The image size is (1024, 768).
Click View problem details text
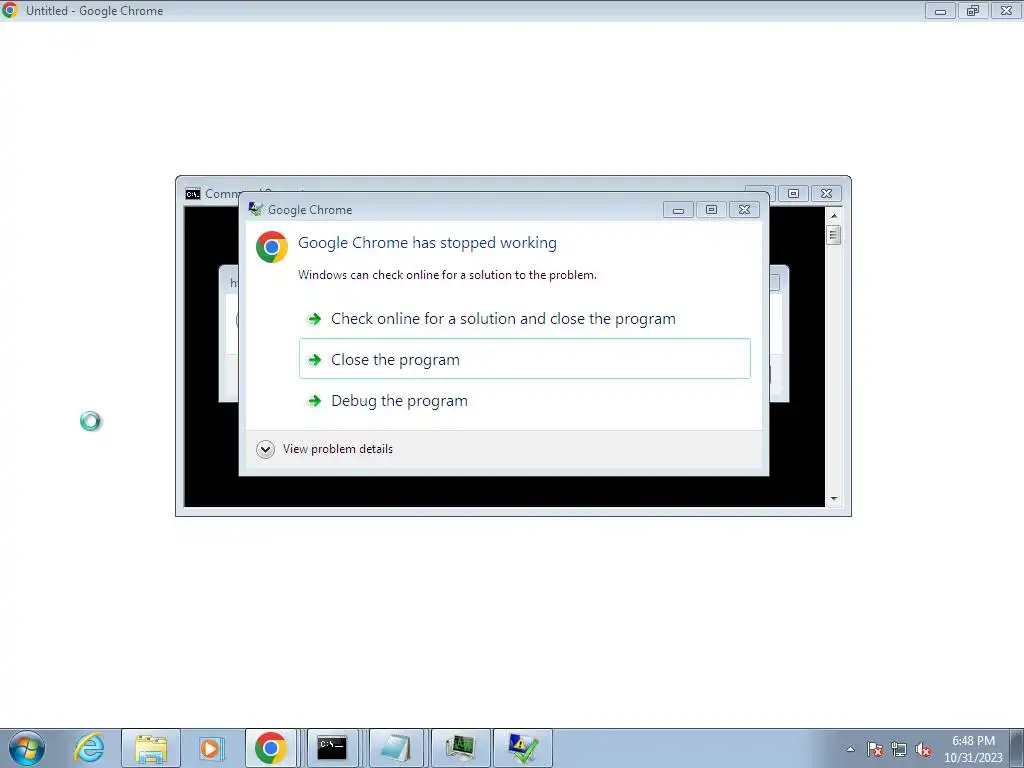(x=338, y=449)
